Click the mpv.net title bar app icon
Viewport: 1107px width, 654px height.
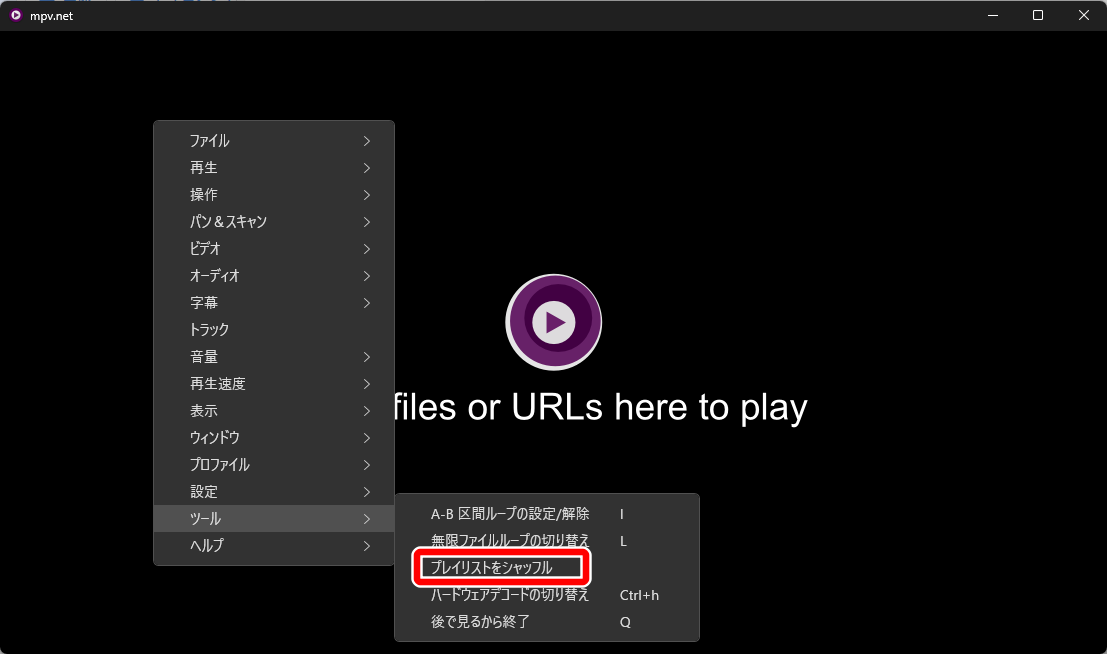[16, 16]
